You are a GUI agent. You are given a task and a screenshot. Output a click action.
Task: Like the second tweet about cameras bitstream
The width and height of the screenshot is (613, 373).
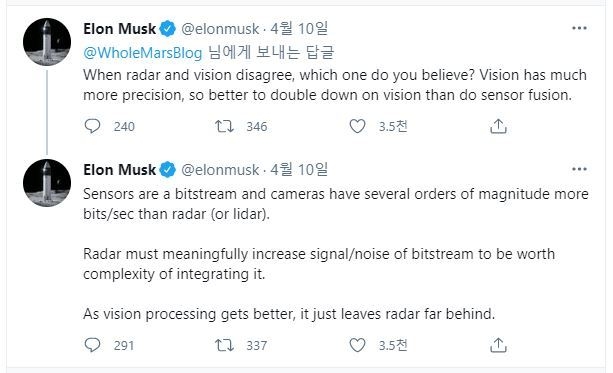(x=357, y=345)
